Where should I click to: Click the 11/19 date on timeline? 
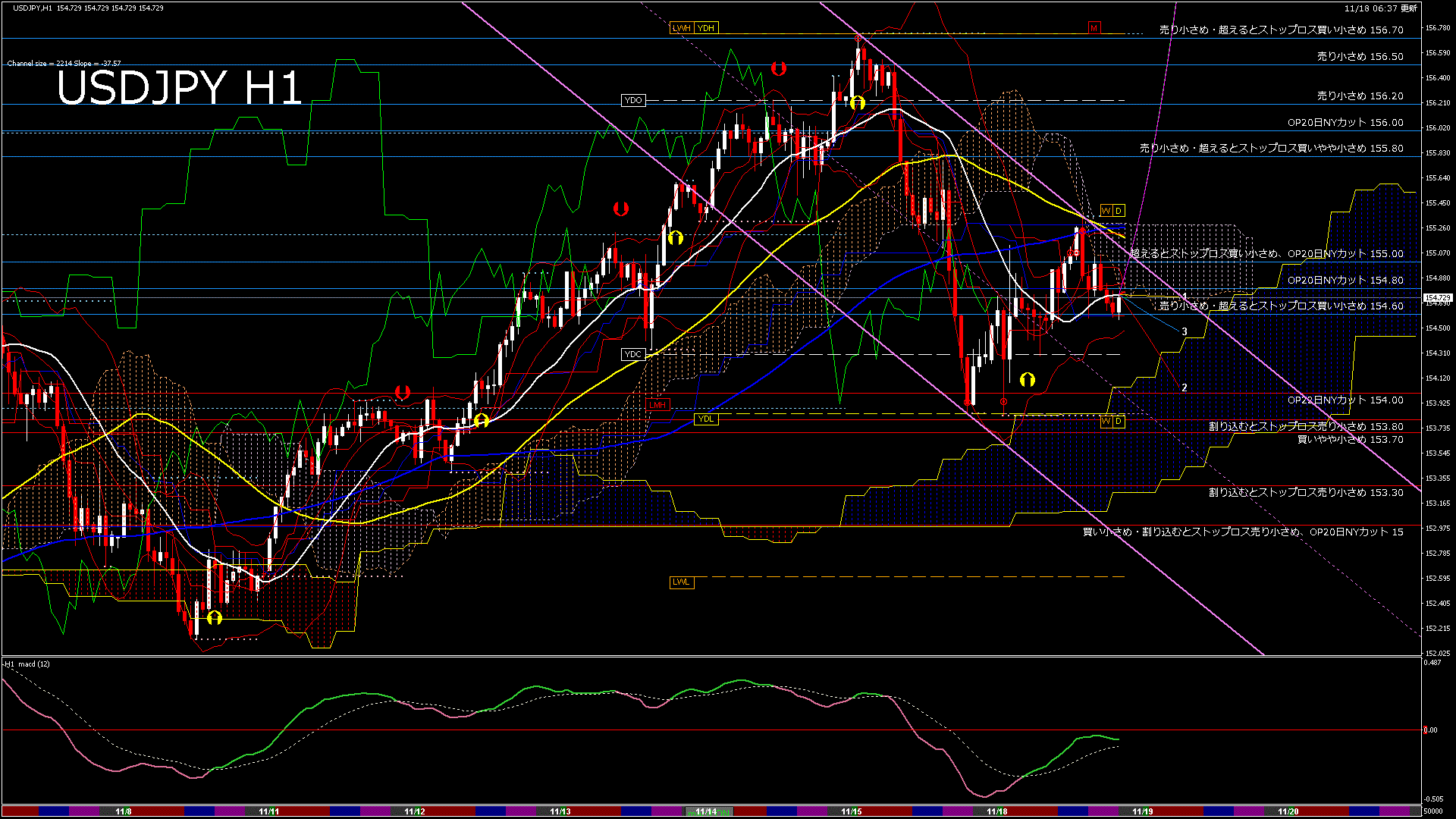pos(1142,811)
